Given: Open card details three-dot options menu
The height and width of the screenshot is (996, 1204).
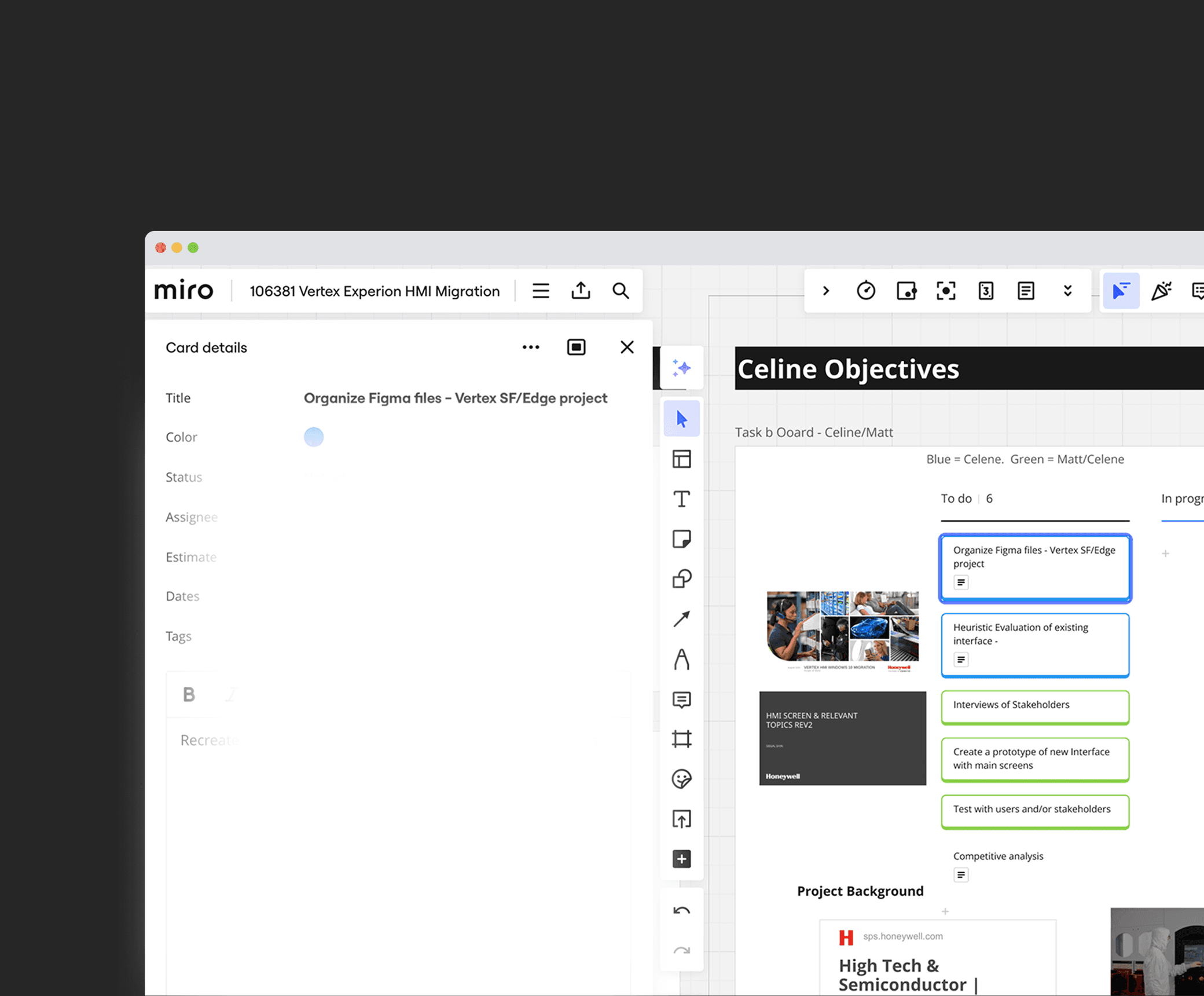Looking at the screenshot, I should point(530,347).
